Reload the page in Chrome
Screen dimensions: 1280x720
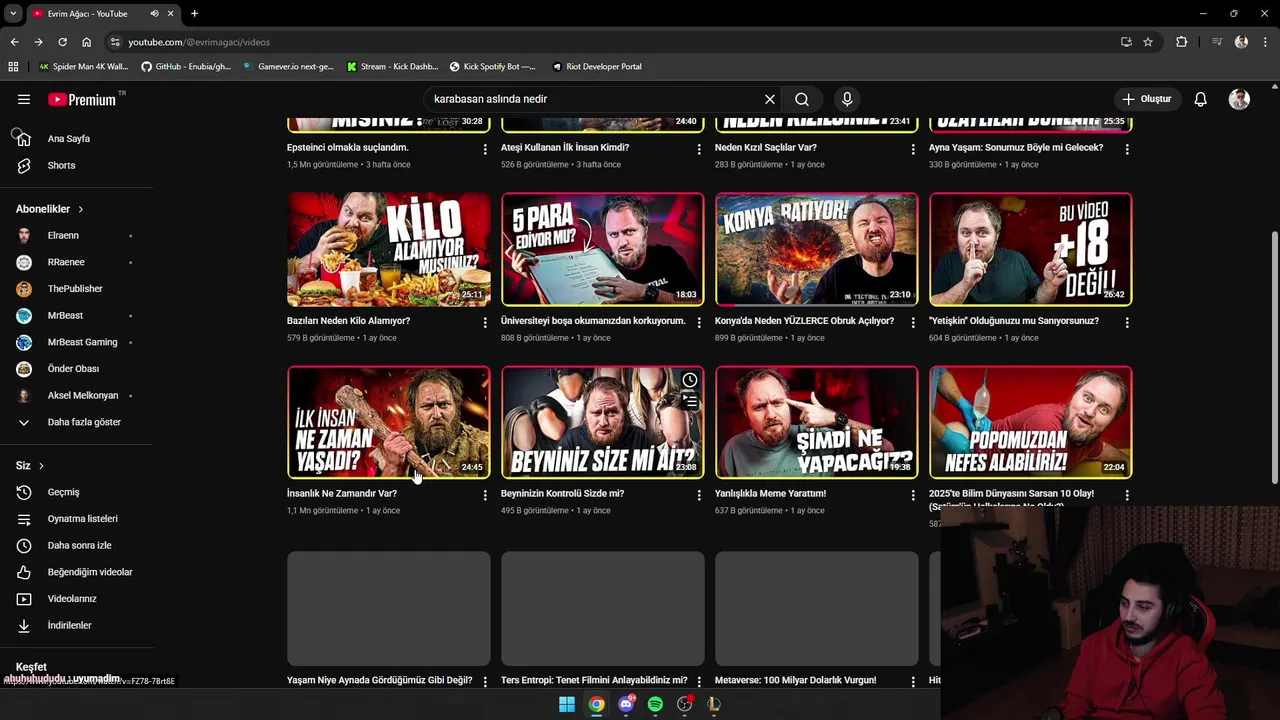pos(62,42)
